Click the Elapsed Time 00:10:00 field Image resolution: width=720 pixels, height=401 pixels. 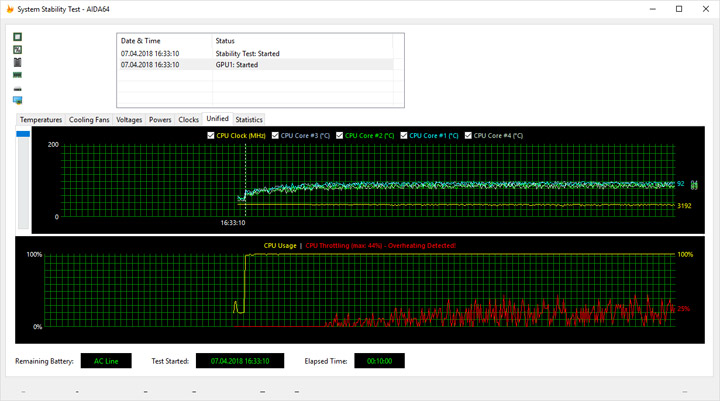(x=379, y=361)
